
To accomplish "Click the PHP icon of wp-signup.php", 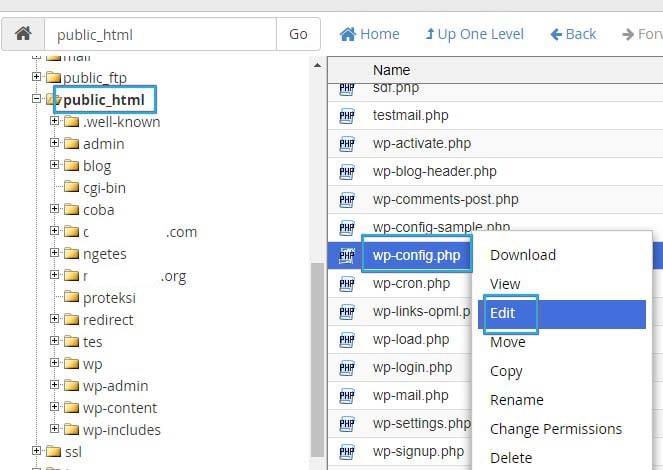I will coord(347,452).
